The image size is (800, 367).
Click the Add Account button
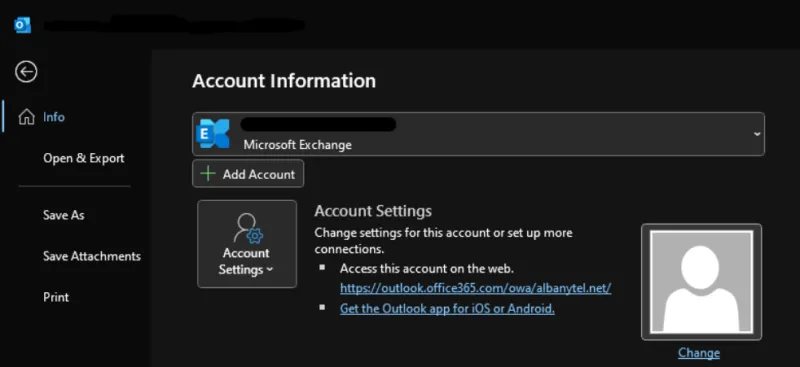248,174
